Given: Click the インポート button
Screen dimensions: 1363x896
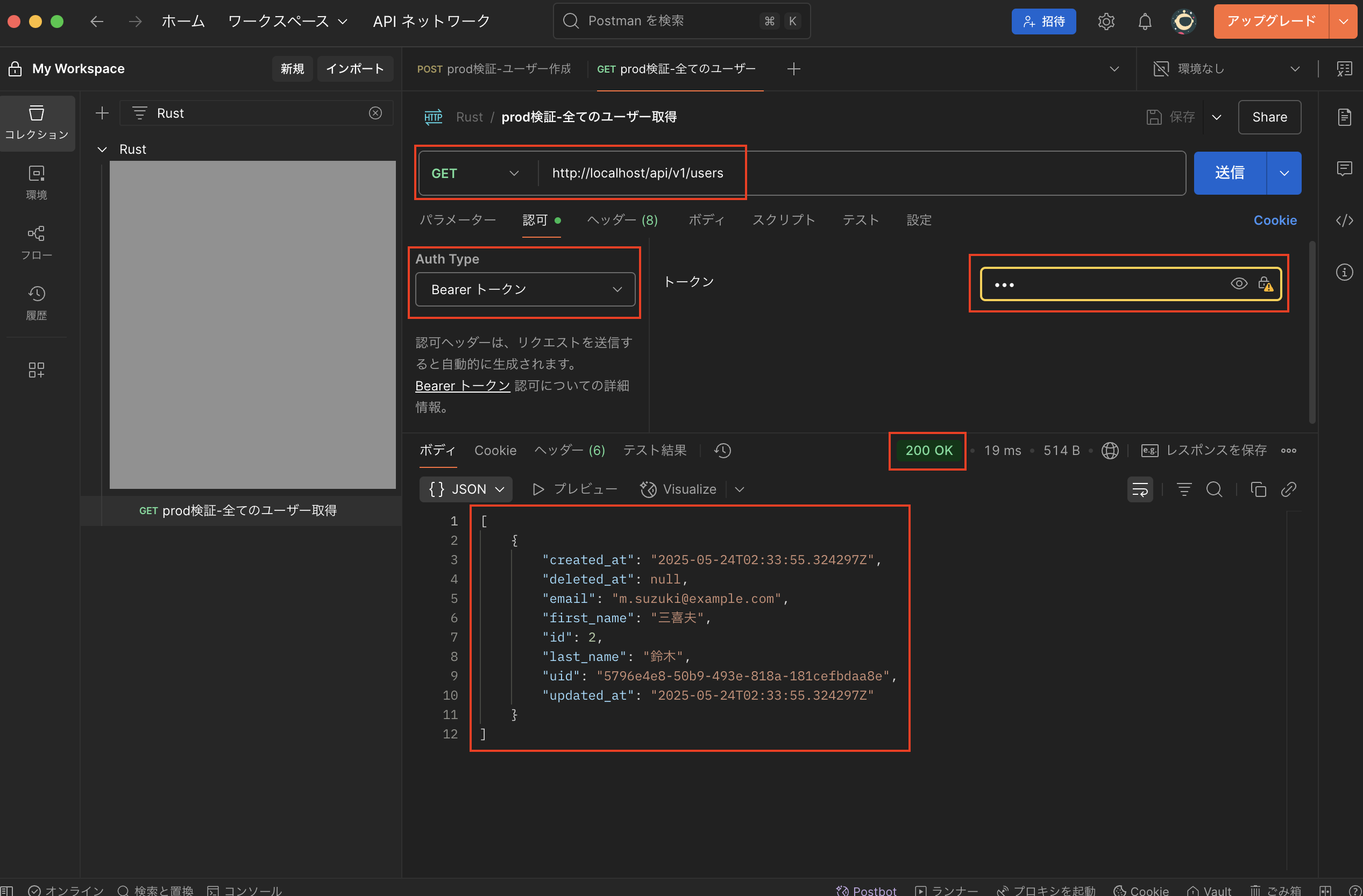Looking at the screenshot, I should [x=355, y=69].
